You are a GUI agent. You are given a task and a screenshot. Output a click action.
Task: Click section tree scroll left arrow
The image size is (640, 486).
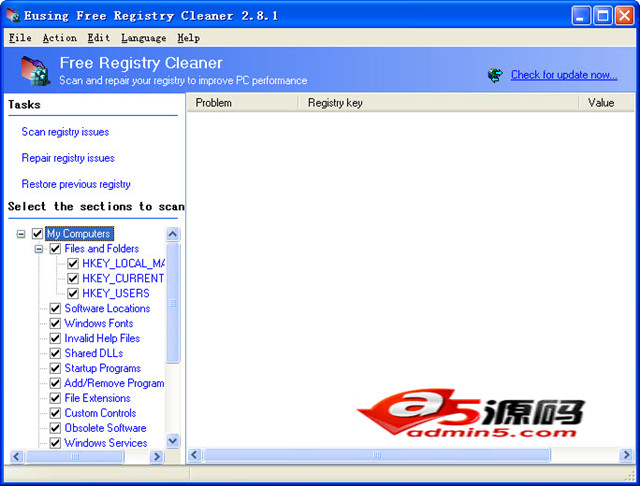pyautogui.click(x=16, y=456)
